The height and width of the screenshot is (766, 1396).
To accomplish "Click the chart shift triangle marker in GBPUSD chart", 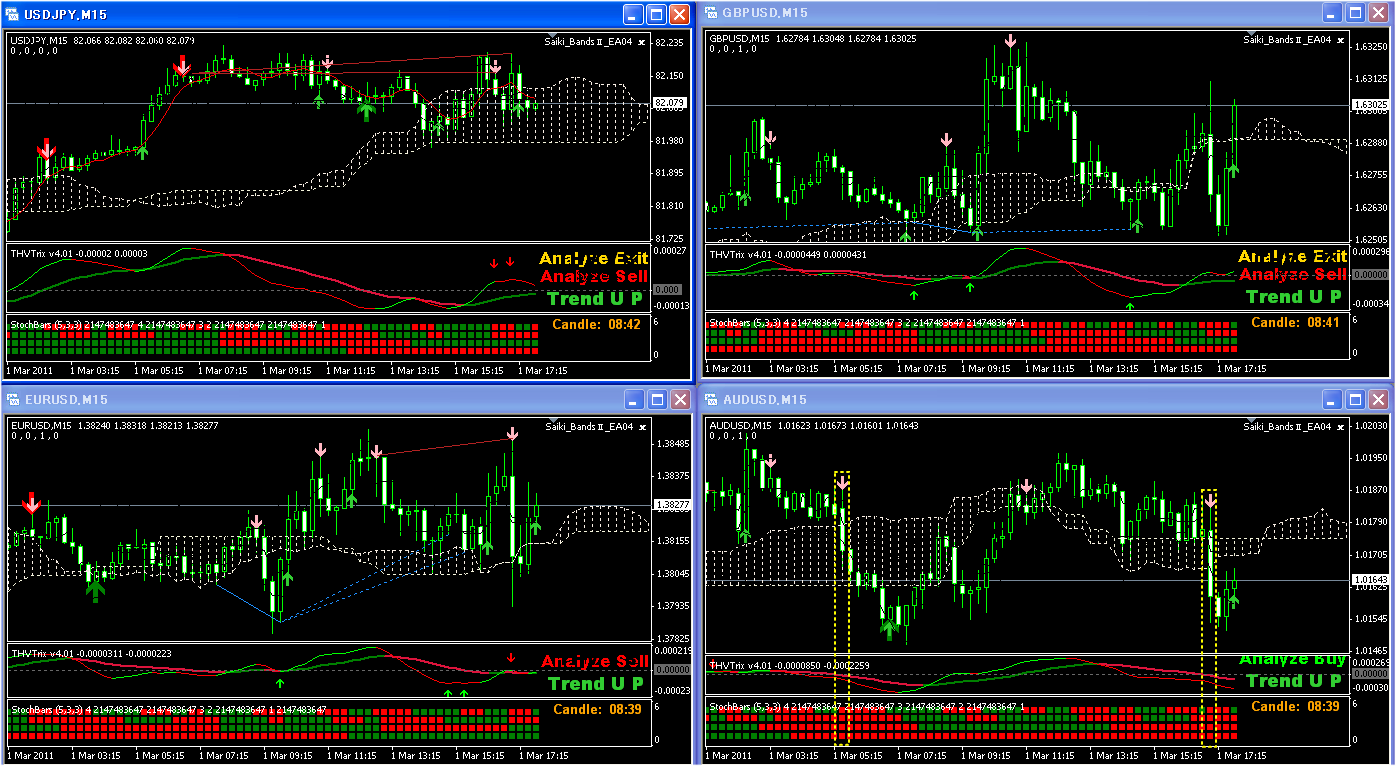I will tap(1251, 32).
